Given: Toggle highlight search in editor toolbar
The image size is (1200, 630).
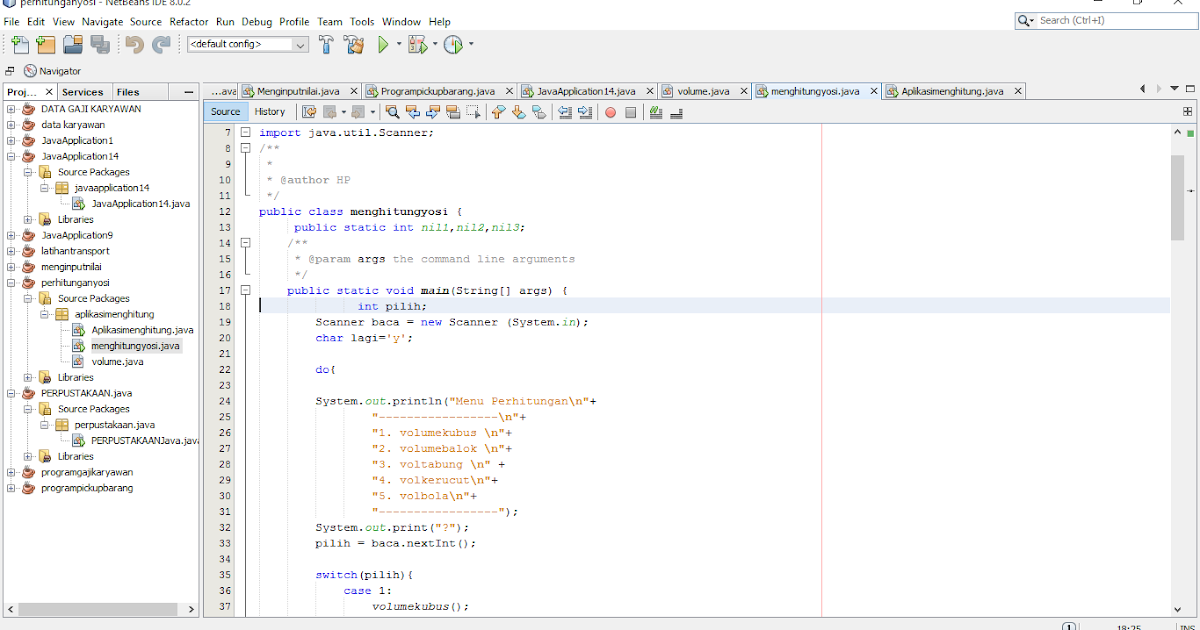Looking at the screenshot, I should pyautogui.click(x=452, y=111).
